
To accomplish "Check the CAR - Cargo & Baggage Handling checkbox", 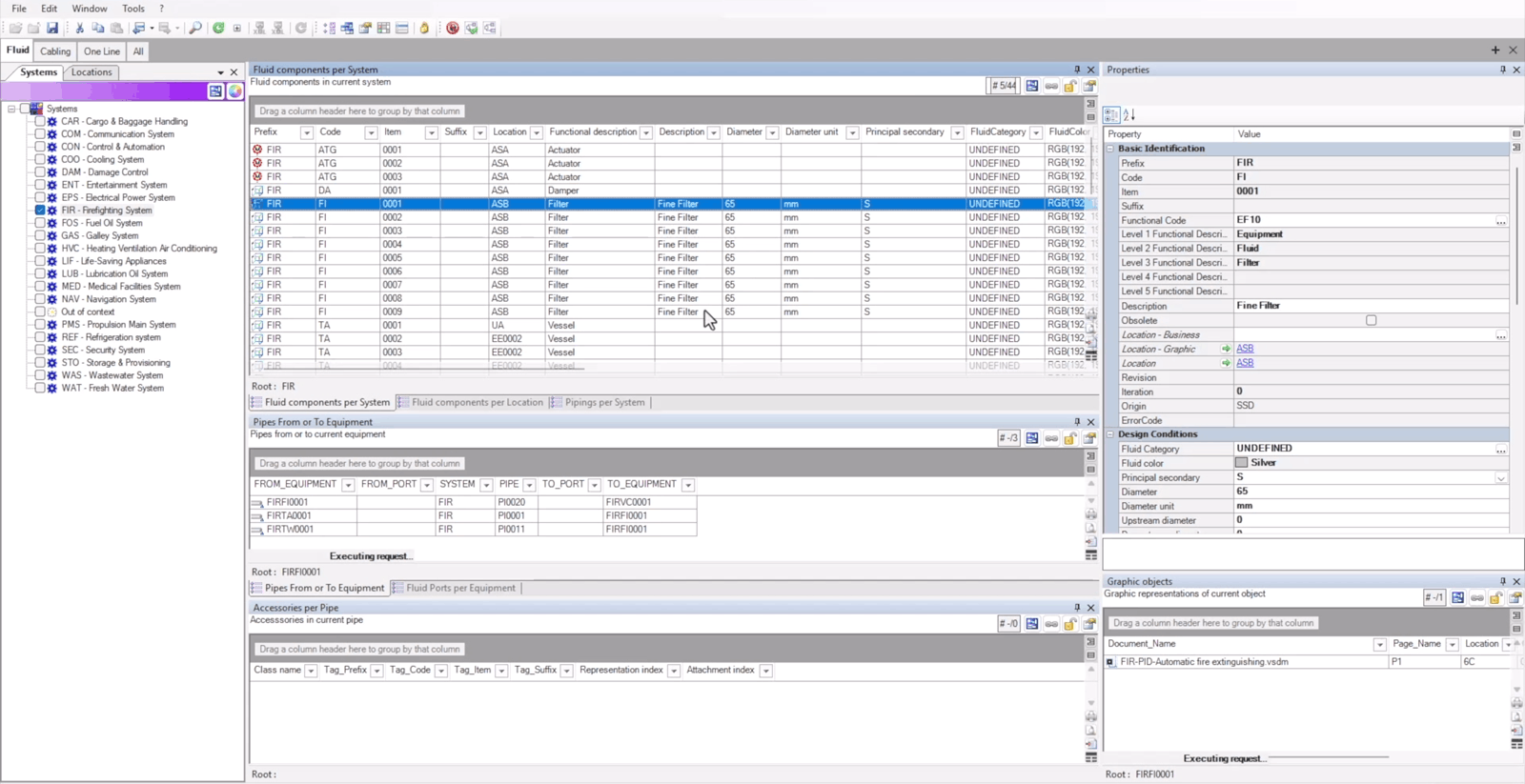I will pos(40,122).
